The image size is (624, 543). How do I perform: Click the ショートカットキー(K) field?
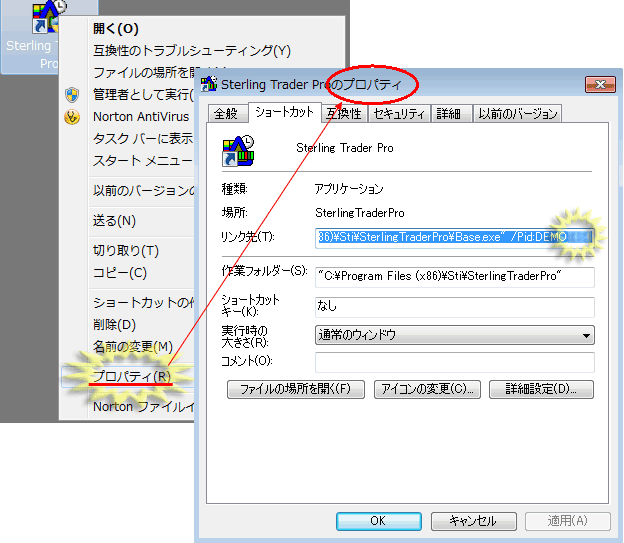(454, 307)
